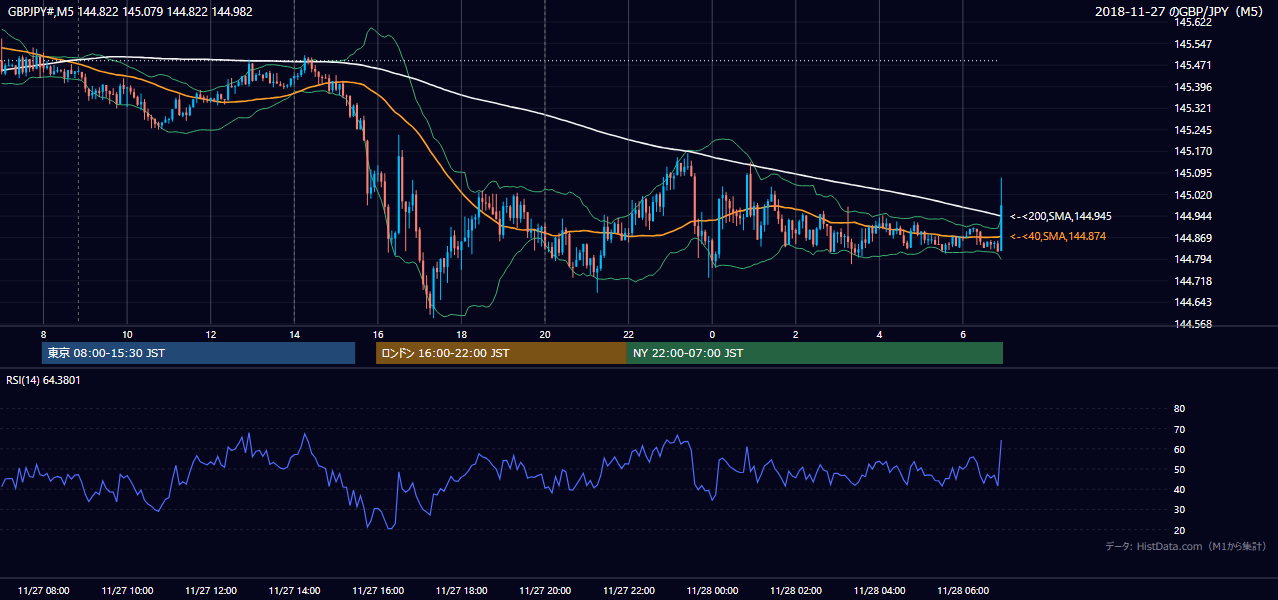Click the 11/28 04:00 date label
This screenshot has height=600, width=1278.
tap(879, 591)
